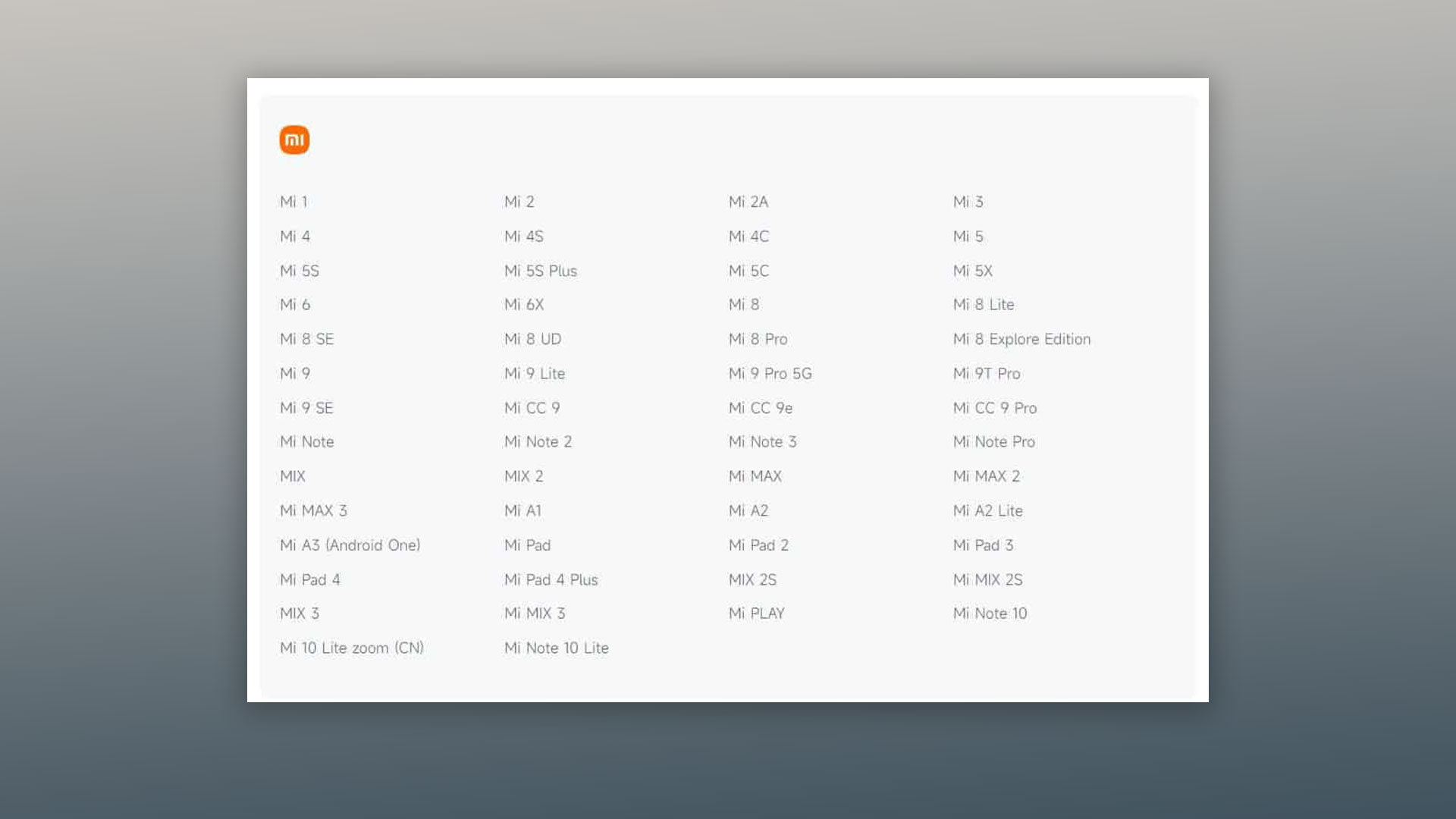Click on 'Mi 8 SE'
1456x819 pixels.
(x=307, y=340)
